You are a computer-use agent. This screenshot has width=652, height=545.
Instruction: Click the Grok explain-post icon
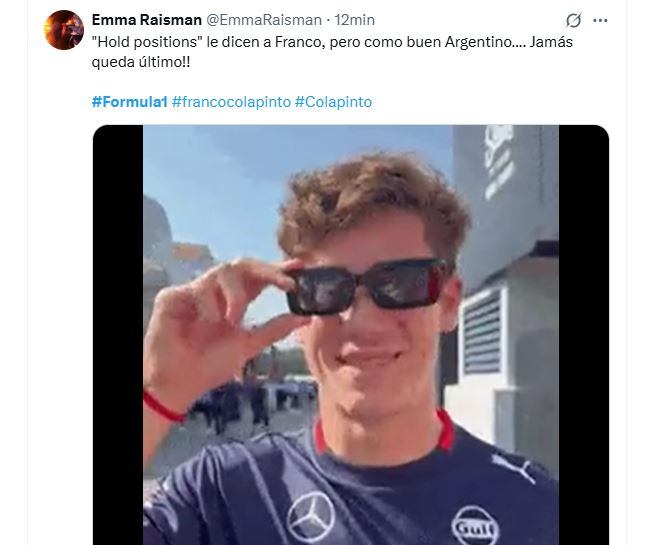(573, 20)
